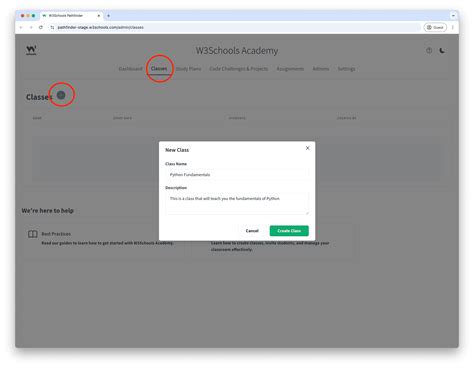Image resolution: width=474 pixels, height=368 pixels.
Task: Click the Start date column header
Action: pyautogui.click(x=122, y=118)
